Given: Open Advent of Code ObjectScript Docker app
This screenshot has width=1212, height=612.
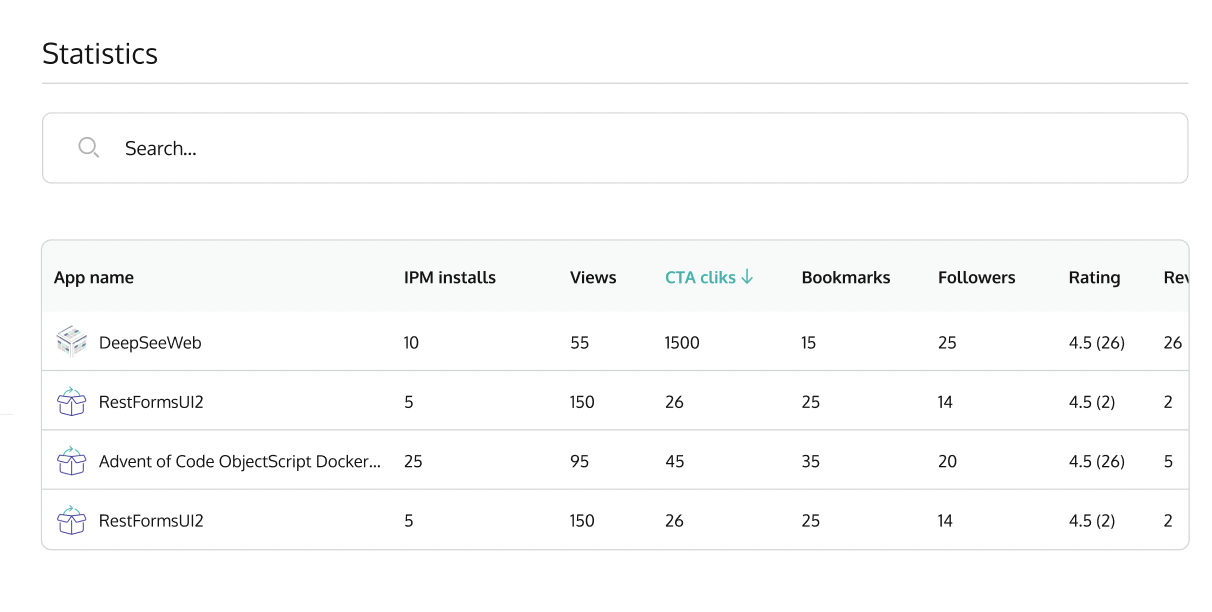Looking at the screenshot, I should pyautogui.click(x=240, y=462).
